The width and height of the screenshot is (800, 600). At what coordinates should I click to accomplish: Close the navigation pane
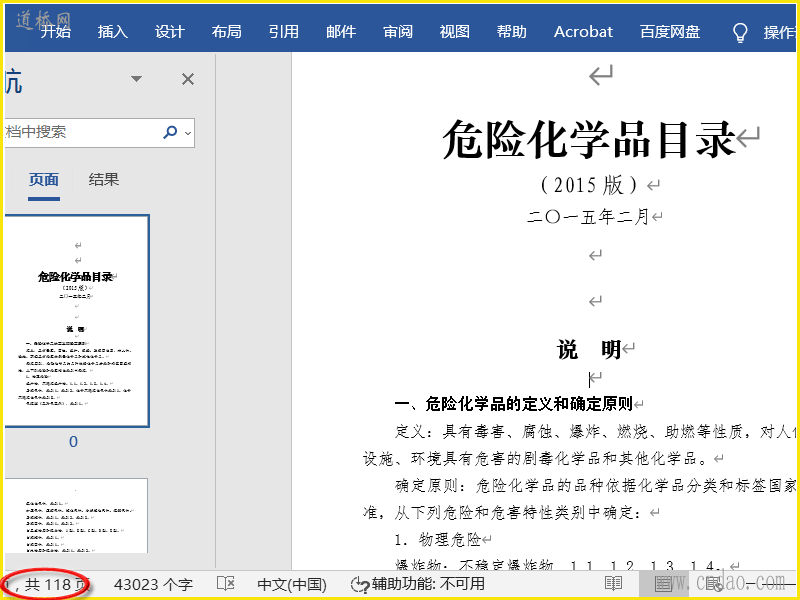point(187,79)
